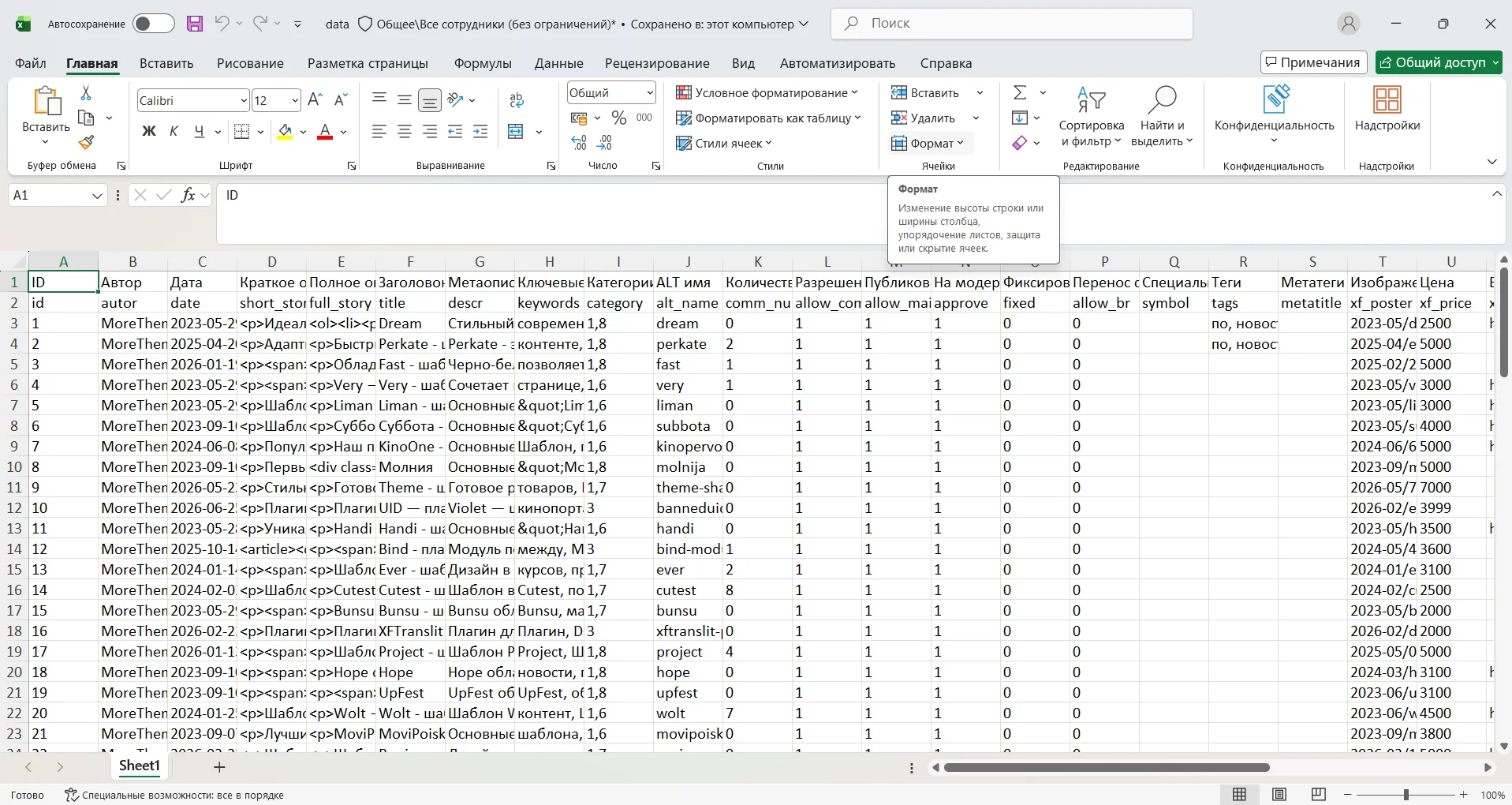Image resolution: width=1512 pixels, height=805 pixels.
Task: Click the Wrap Text icon
Action: (x=517, y=100)
